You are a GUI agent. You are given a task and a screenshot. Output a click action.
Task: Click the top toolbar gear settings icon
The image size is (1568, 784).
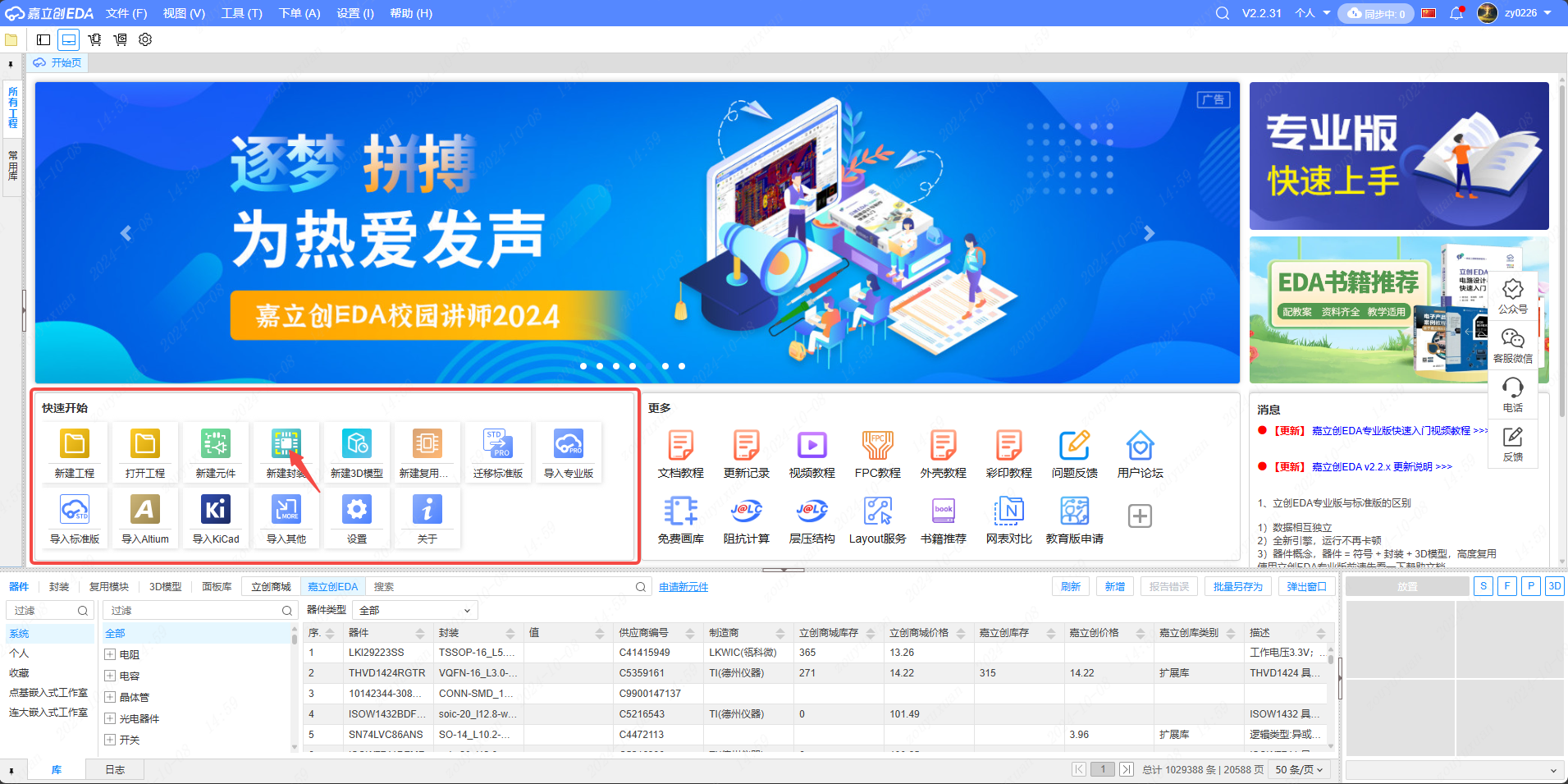click(x=145, y=39)
